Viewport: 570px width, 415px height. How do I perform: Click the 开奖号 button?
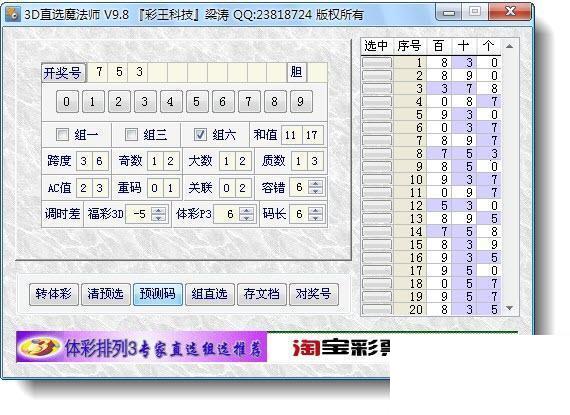click(63, 73)
